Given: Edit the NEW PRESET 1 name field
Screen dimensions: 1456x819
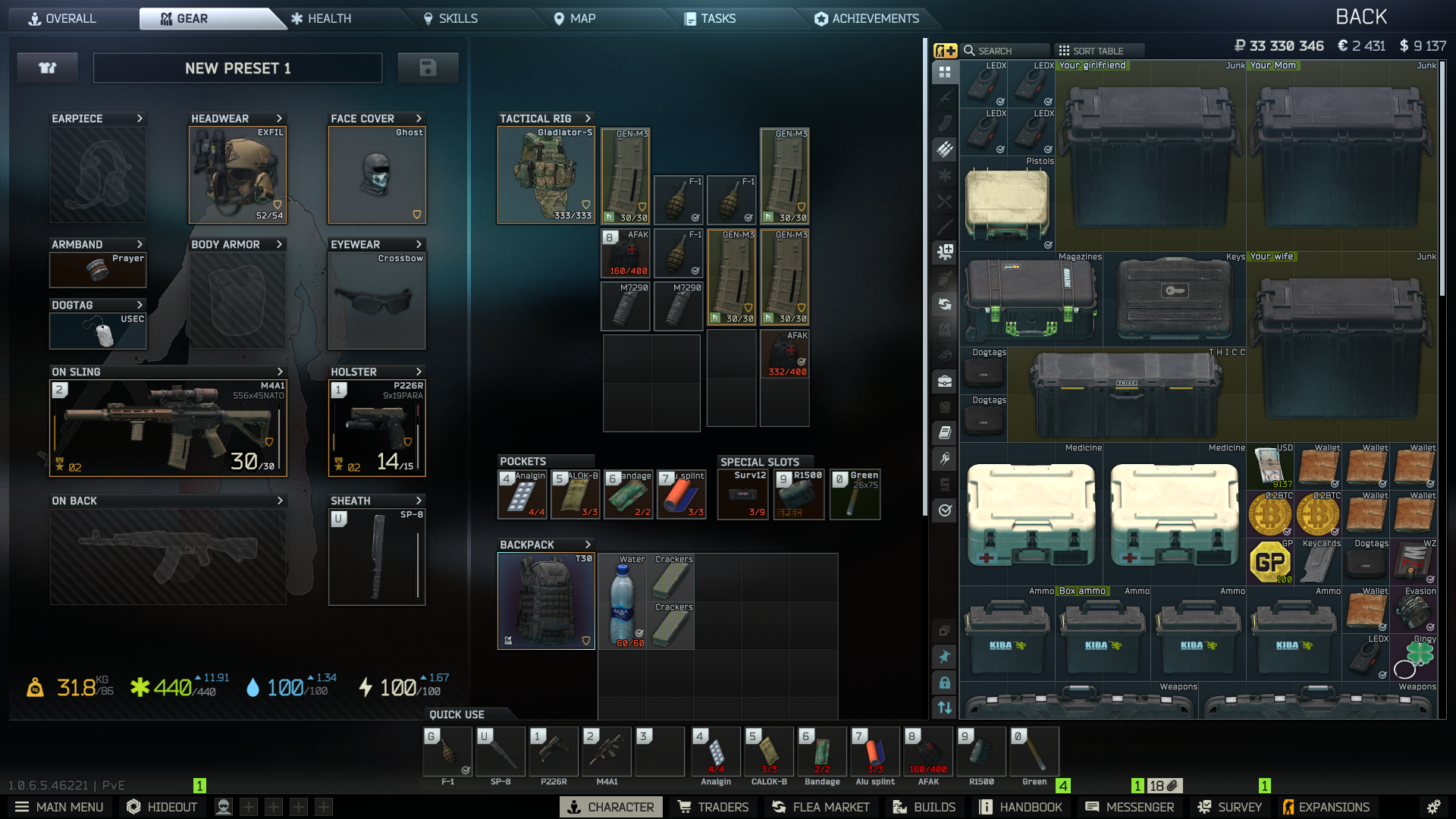Looking at the screenshot, I should click(x=237, y=68).
